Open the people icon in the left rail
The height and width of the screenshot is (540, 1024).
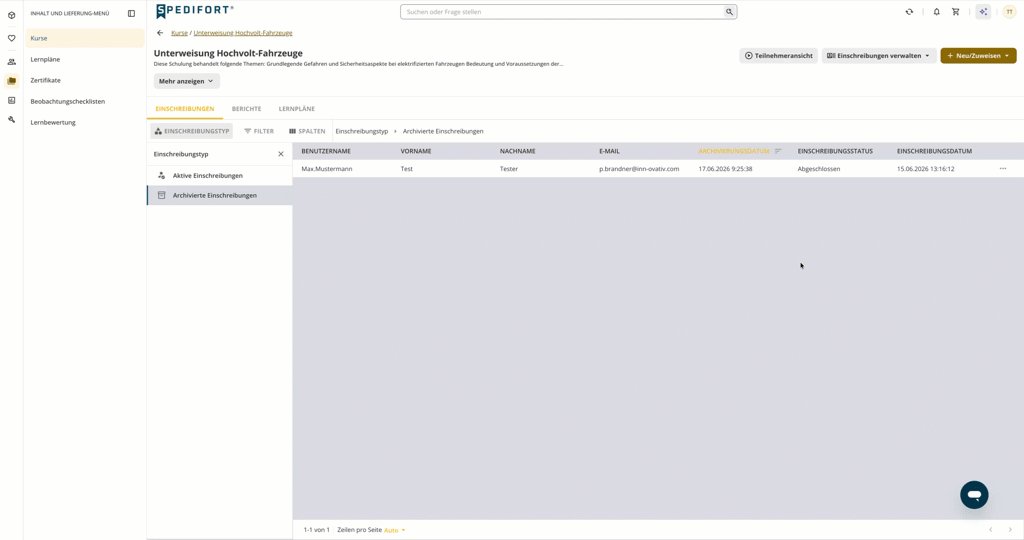pyautogui.click(x=11, y=62)
